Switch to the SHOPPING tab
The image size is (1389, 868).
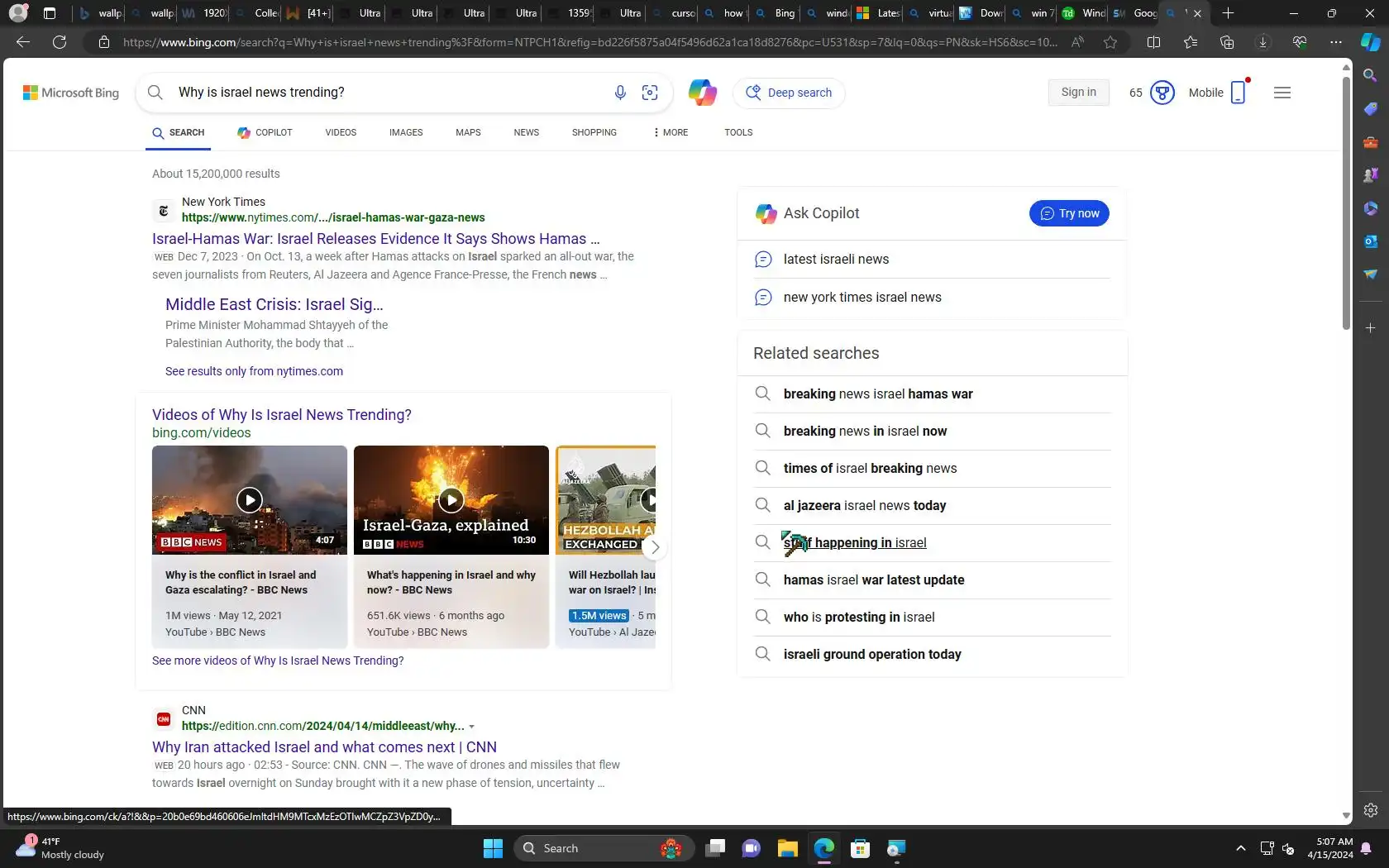pos(594,132)
